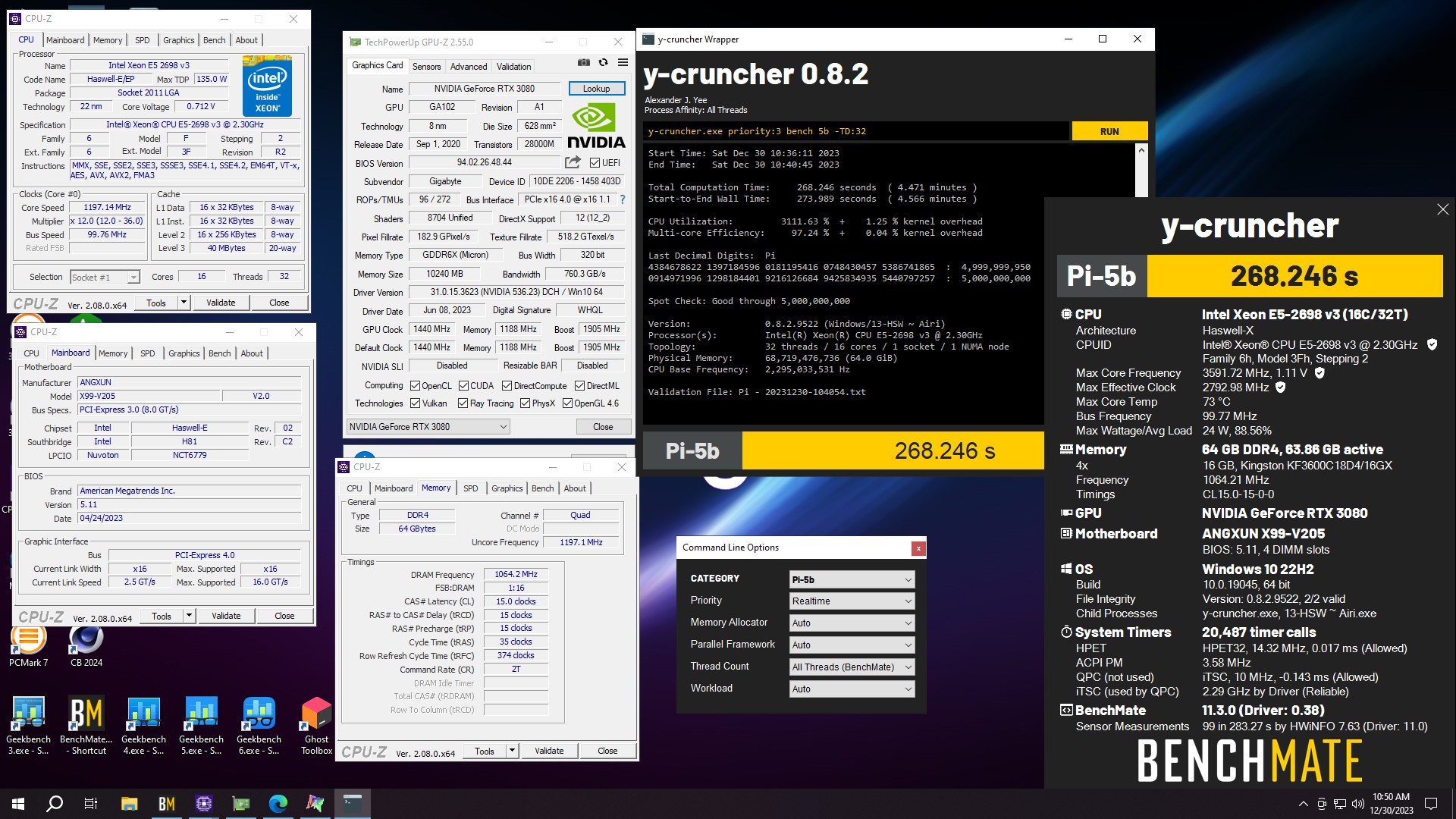Screen dimensions: 1456x819
Task: Toggle the PhysX checkbox
Action: pos(525,403)
